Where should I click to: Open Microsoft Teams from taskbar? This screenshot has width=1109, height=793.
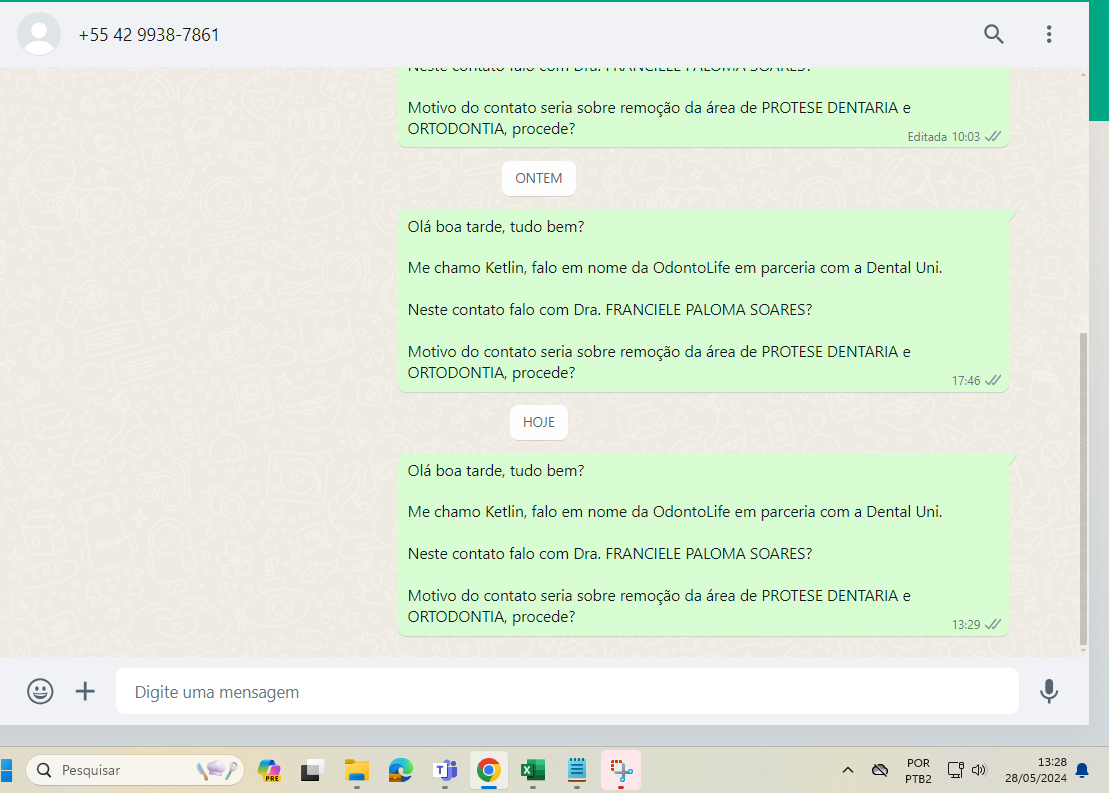pyautogui.click(x=445, y=770)
